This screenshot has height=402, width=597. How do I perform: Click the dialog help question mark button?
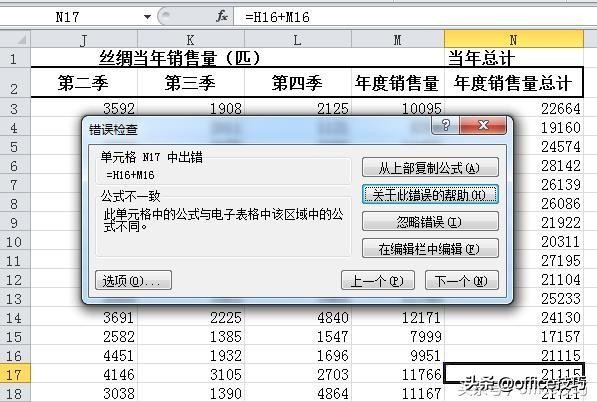click(x=445, y=125)
